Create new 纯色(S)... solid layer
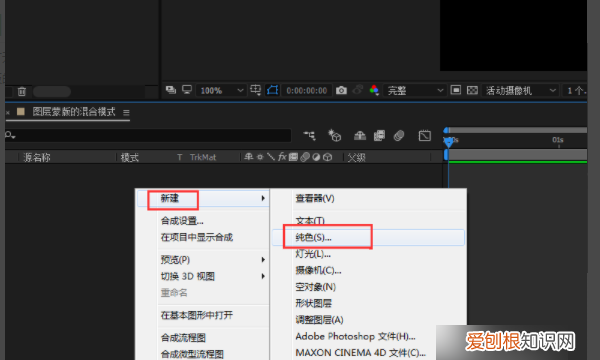The height and width of the screenshot is (360, 600). (368, 237)
